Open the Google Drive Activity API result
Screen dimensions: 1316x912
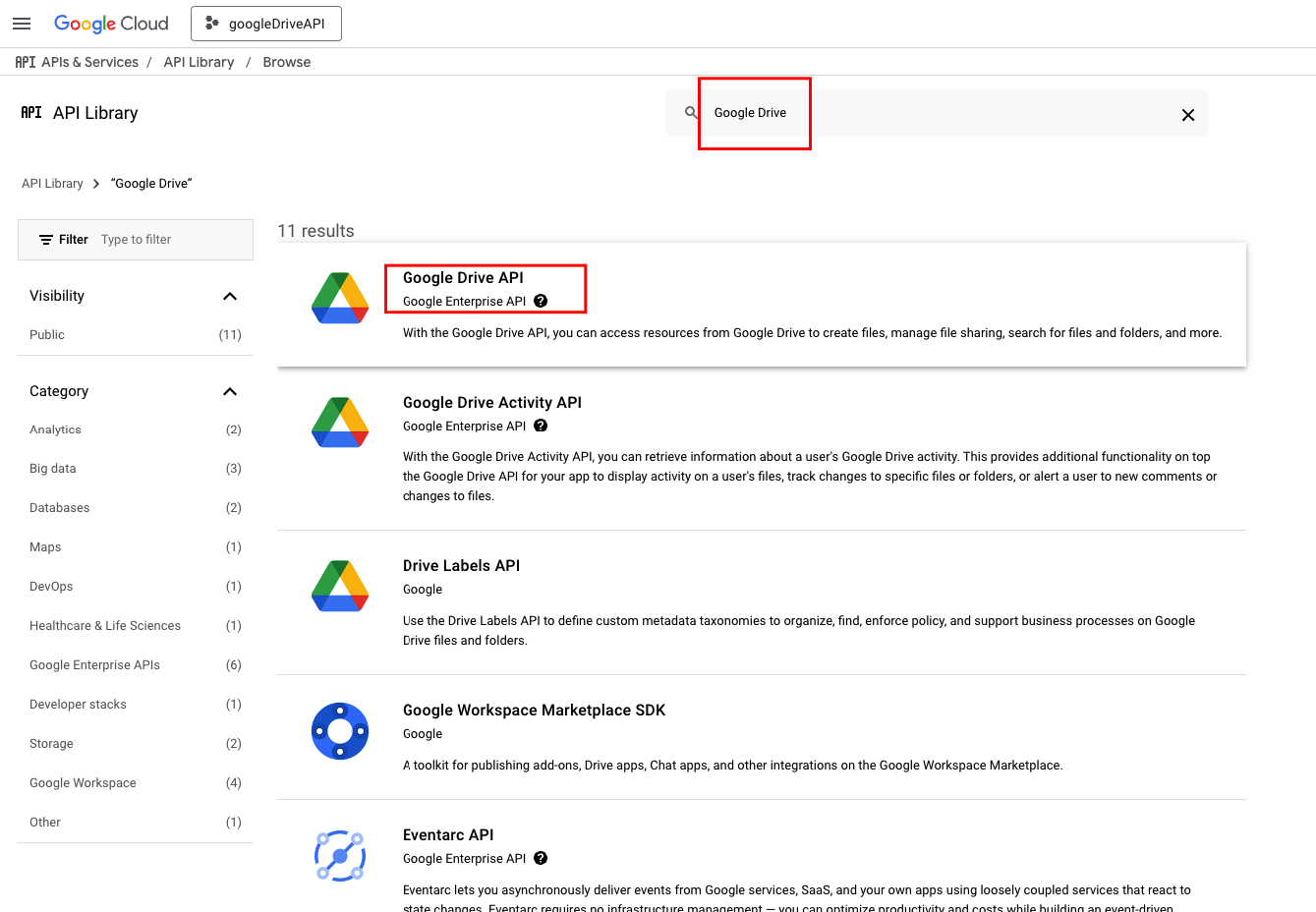pyautogui.click(x=492, y=403)
